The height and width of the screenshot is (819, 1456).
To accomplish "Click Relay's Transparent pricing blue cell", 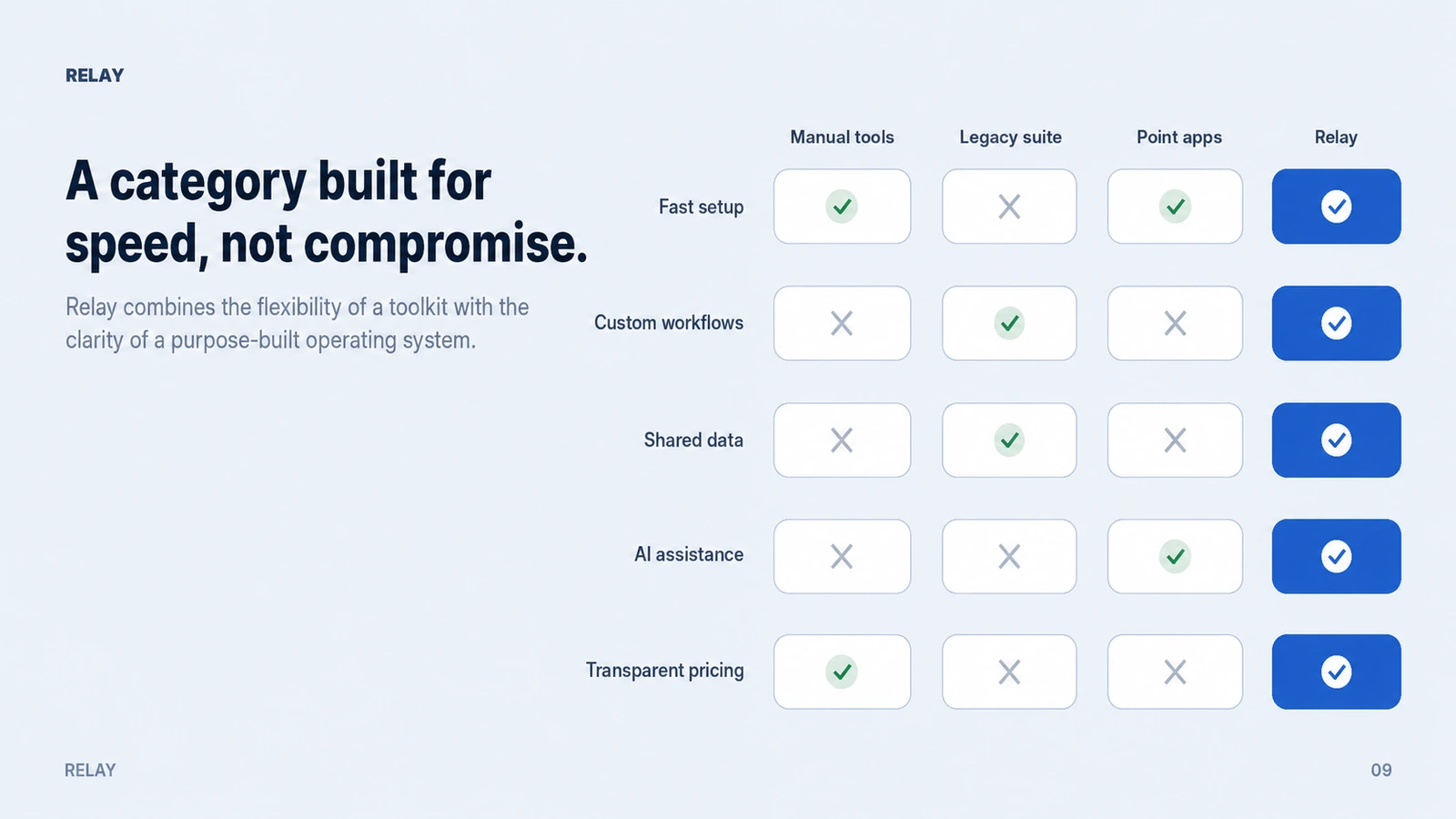I will [1336, 672].
